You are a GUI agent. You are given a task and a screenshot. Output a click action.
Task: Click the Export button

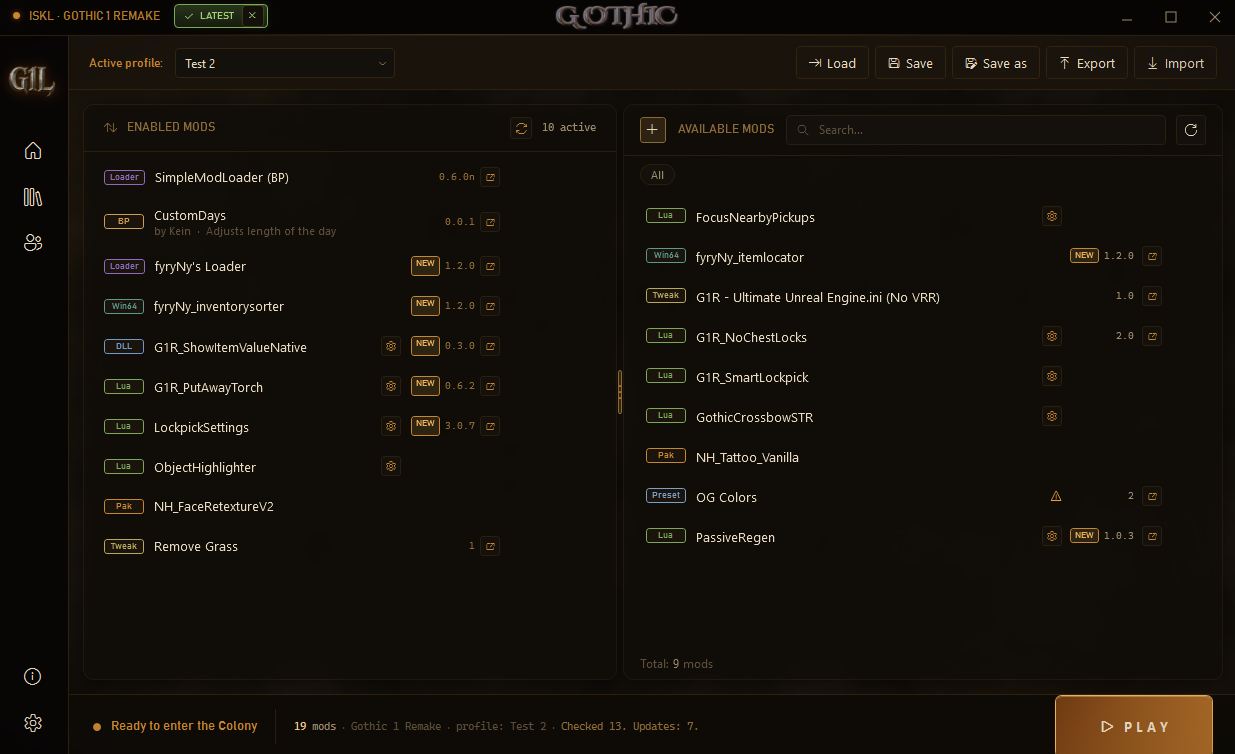point(1087,63)
